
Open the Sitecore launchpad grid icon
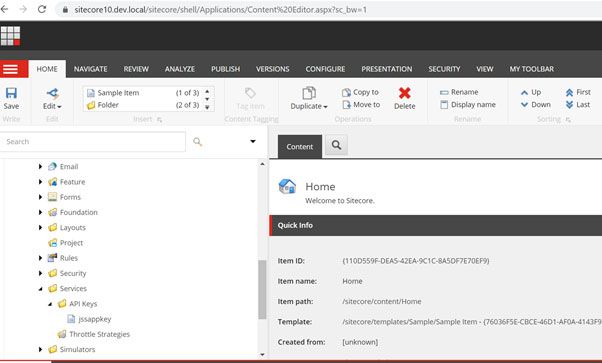point(10,36)
